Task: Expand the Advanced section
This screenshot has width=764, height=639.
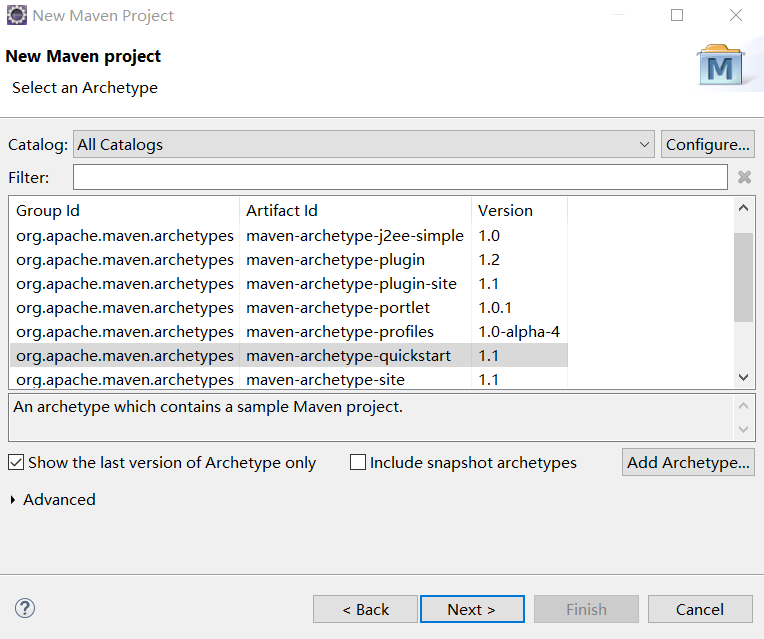Action: [x=13, y=500]
